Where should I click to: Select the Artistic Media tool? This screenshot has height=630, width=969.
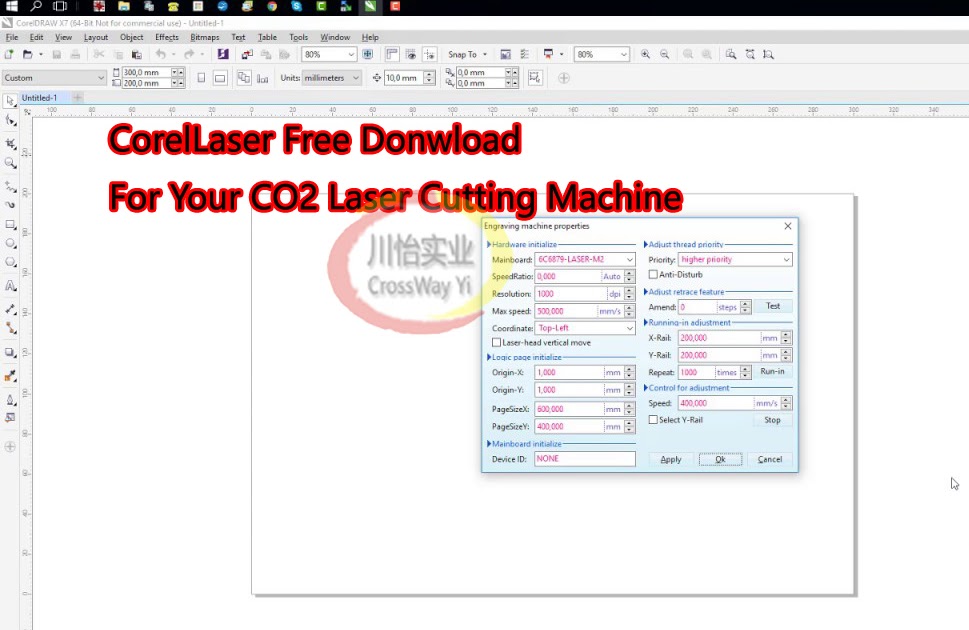10,205
